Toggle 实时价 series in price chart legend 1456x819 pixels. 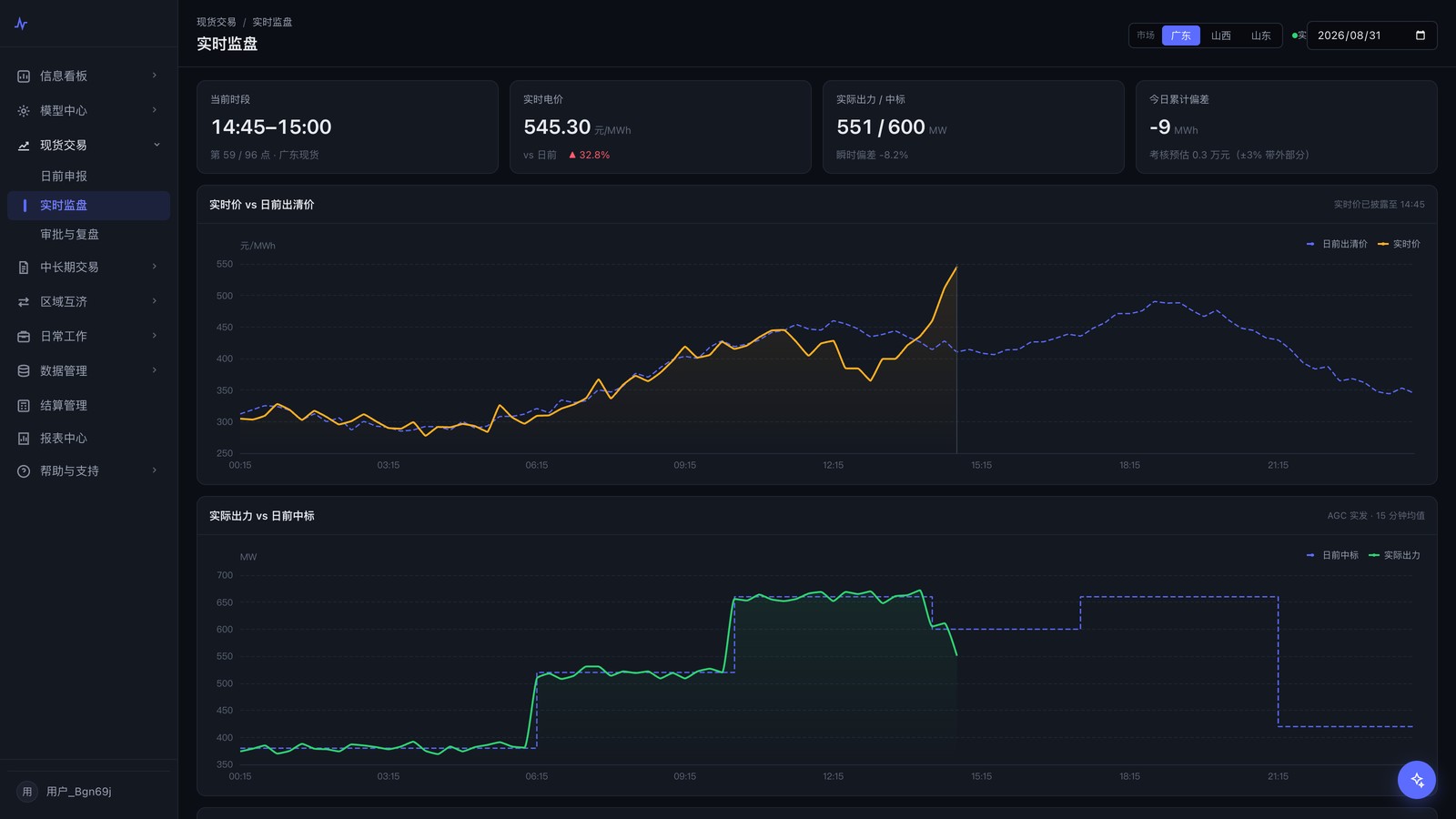coord(1399,244)
